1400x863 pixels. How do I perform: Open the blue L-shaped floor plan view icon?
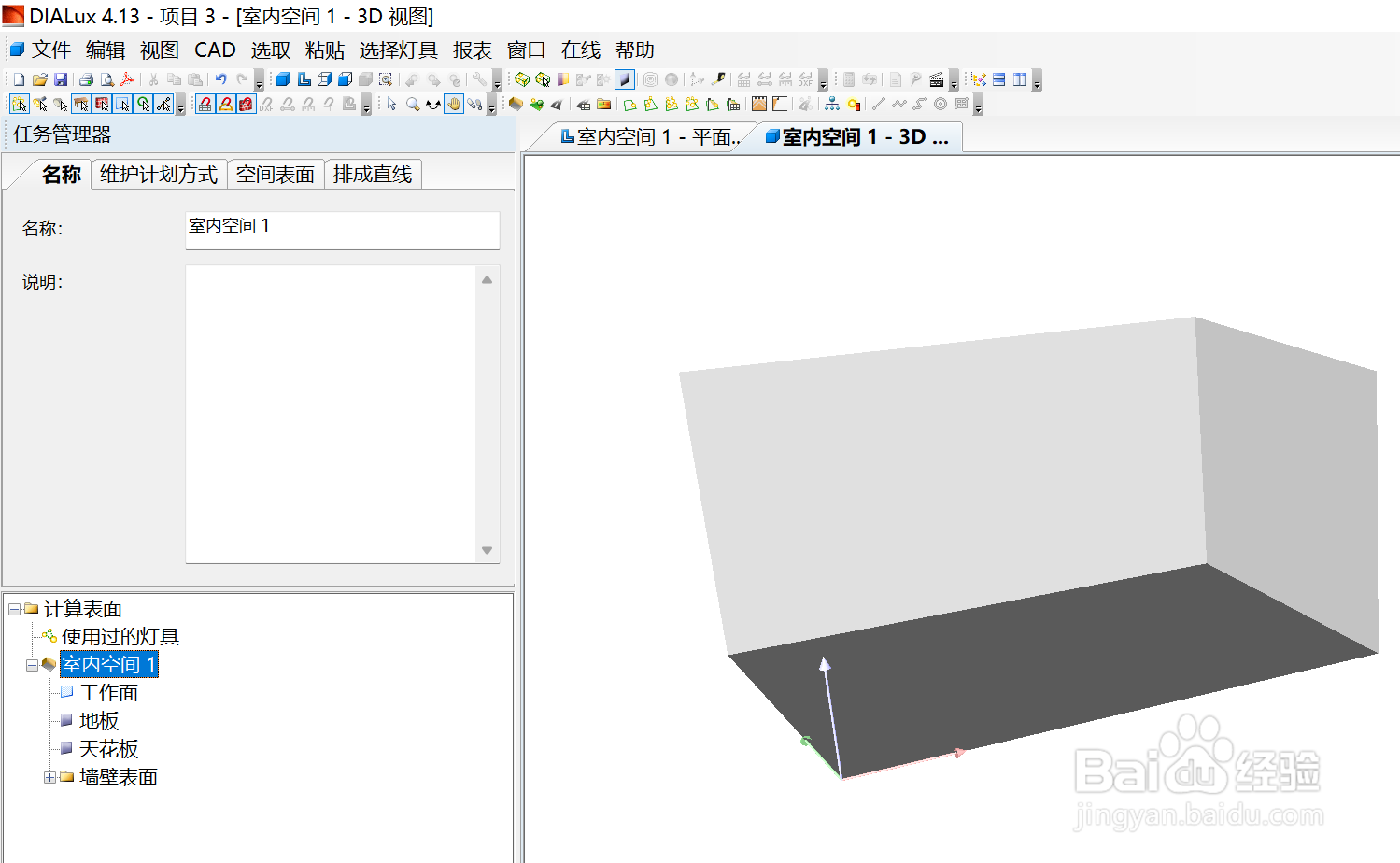304,79
